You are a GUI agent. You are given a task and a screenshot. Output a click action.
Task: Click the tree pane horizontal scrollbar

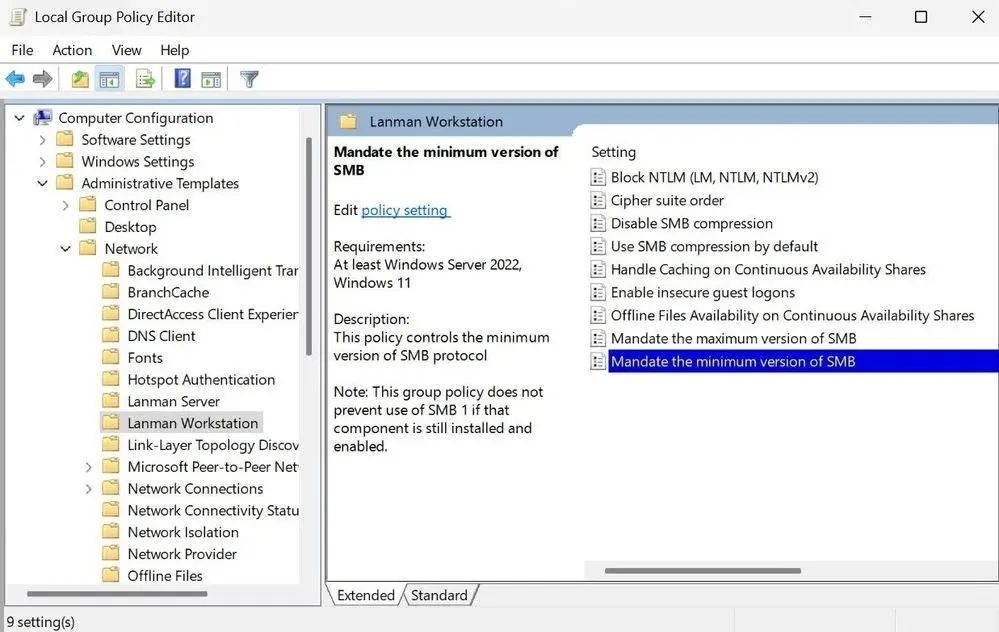117,594
